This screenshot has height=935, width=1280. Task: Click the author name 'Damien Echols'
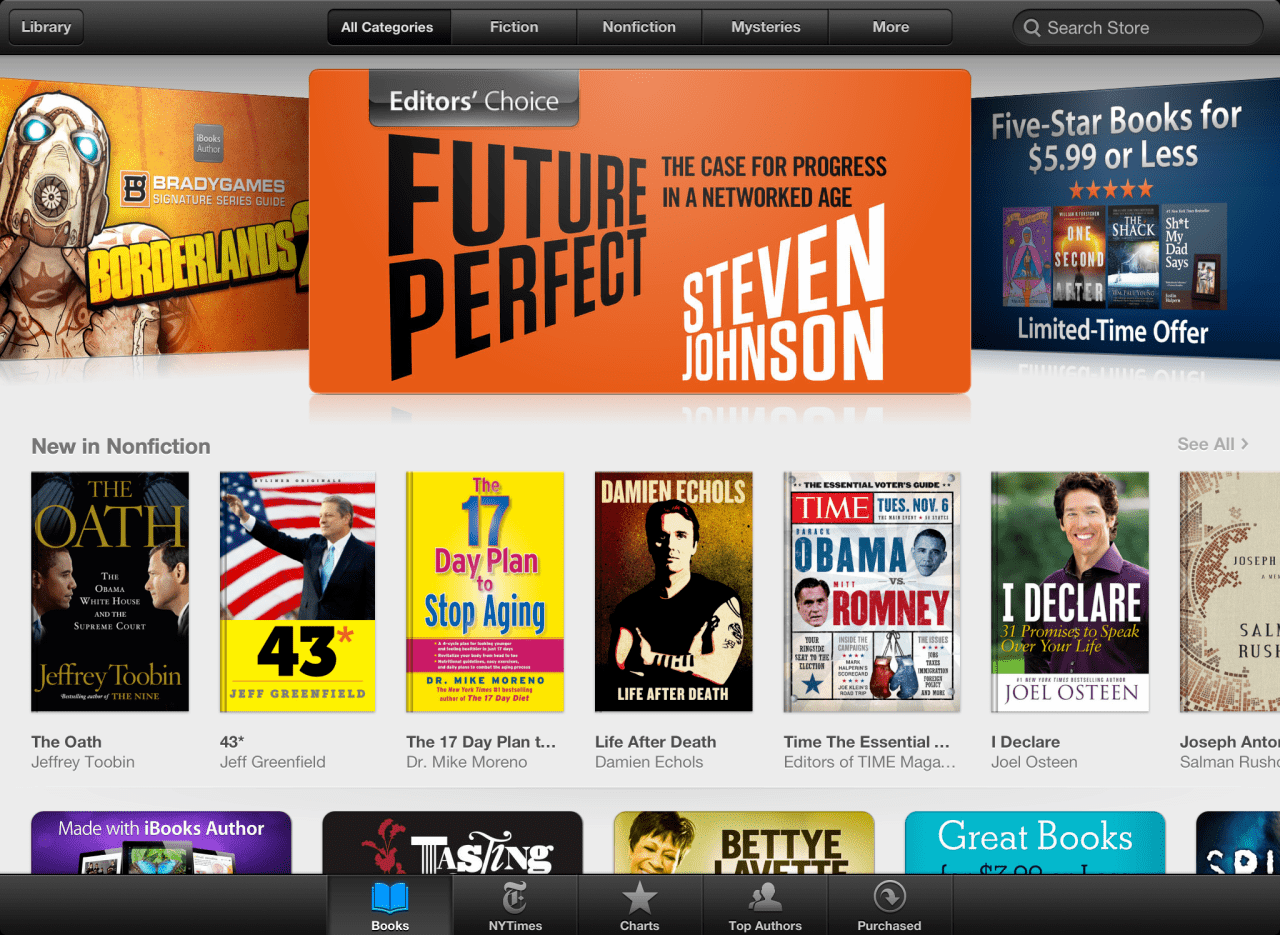pos(649,762)
